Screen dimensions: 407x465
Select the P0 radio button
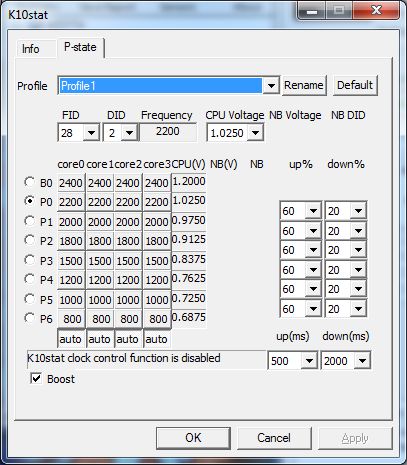pos(30,201)
